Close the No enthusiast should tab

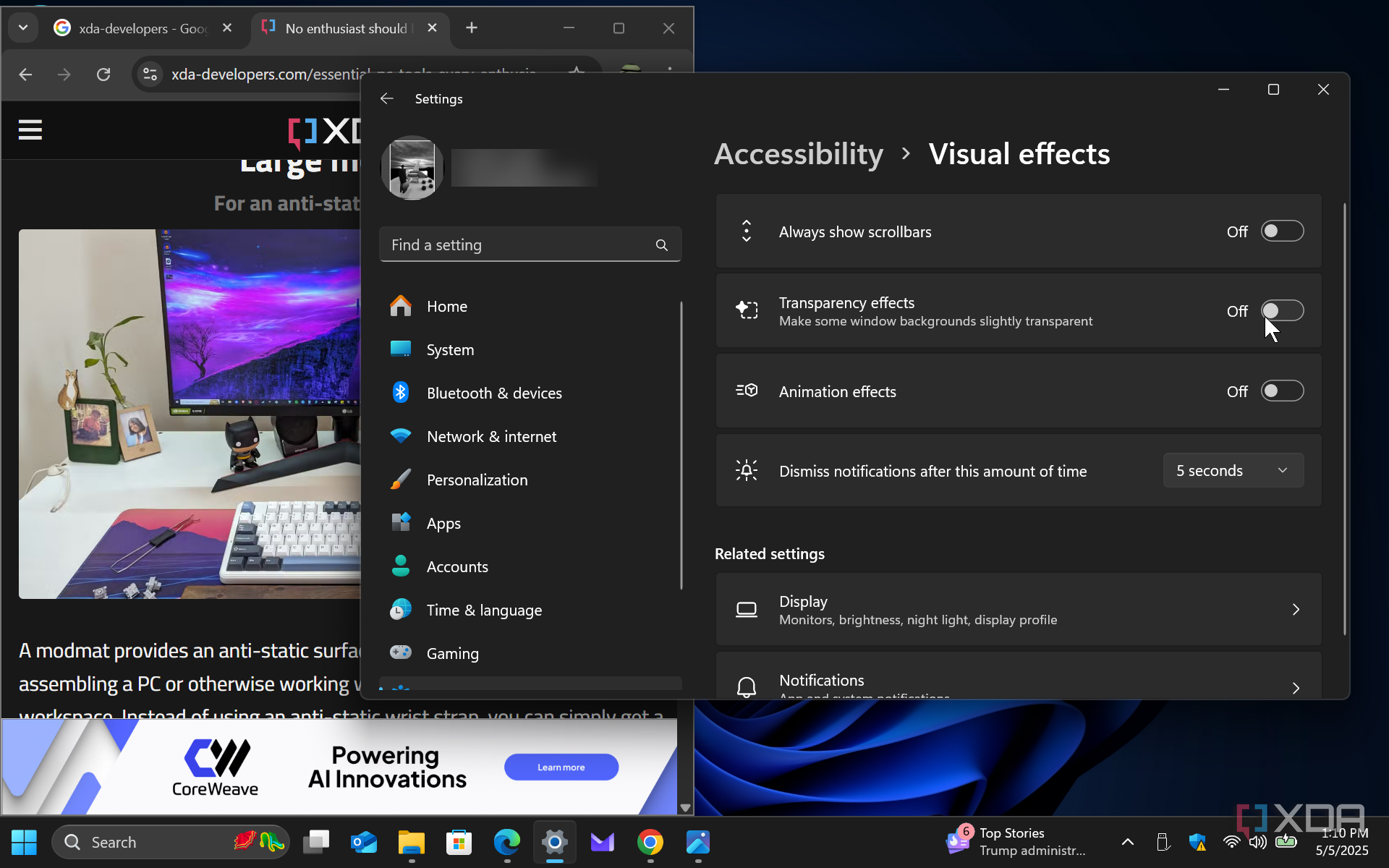click(432, 28)
